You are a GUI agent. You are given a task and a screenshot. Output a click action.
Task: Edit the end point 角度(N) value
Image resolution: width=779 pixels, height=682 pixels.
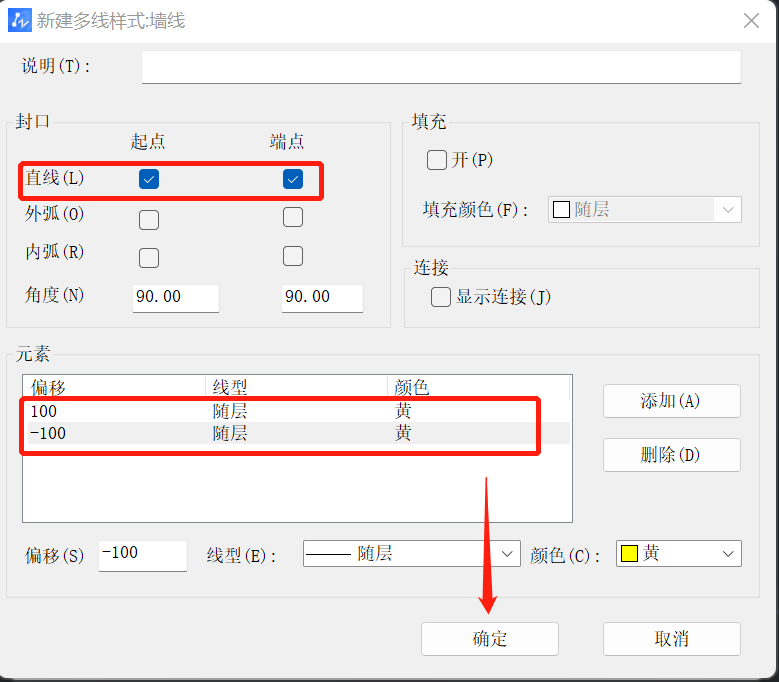pyautogui.click(x=322, y=298)
